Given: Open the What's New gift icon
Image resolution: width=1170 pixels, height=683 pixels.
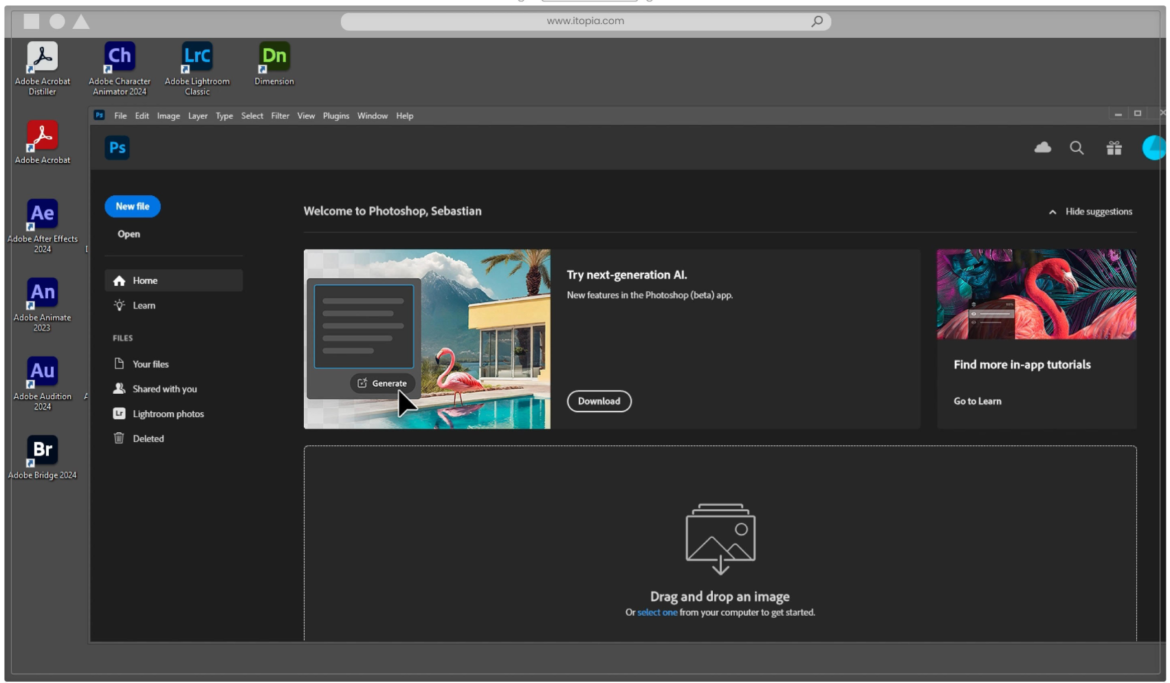Looking at the screenshot, I should pyautogui.click(x=1114, y=148).
